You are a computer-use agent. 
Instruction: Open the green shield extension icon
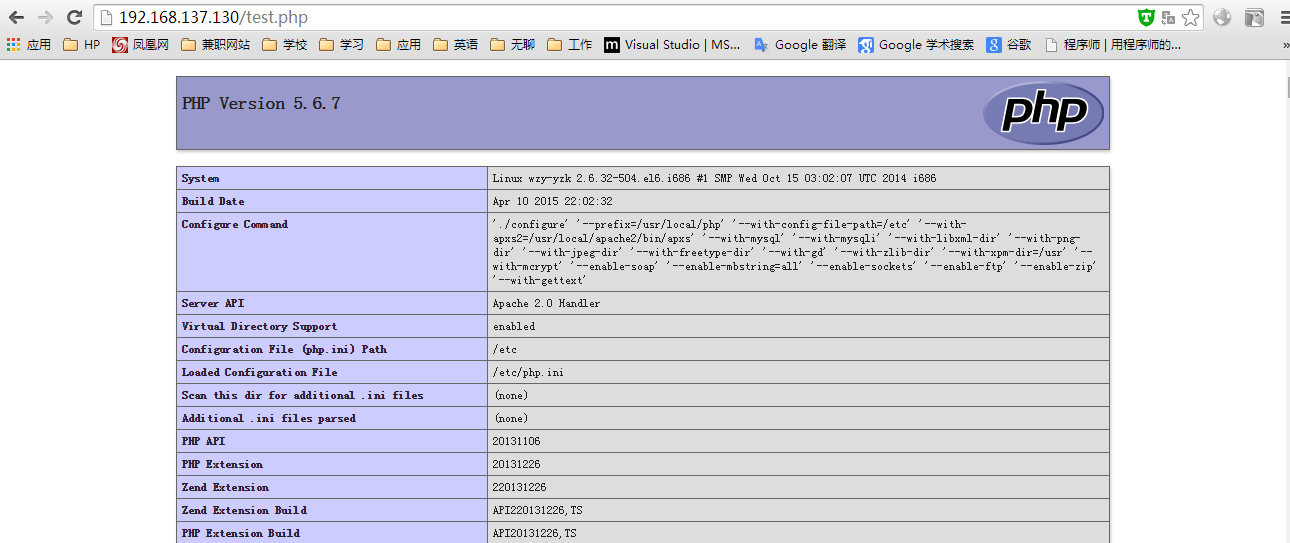(x=1147, y=17)
